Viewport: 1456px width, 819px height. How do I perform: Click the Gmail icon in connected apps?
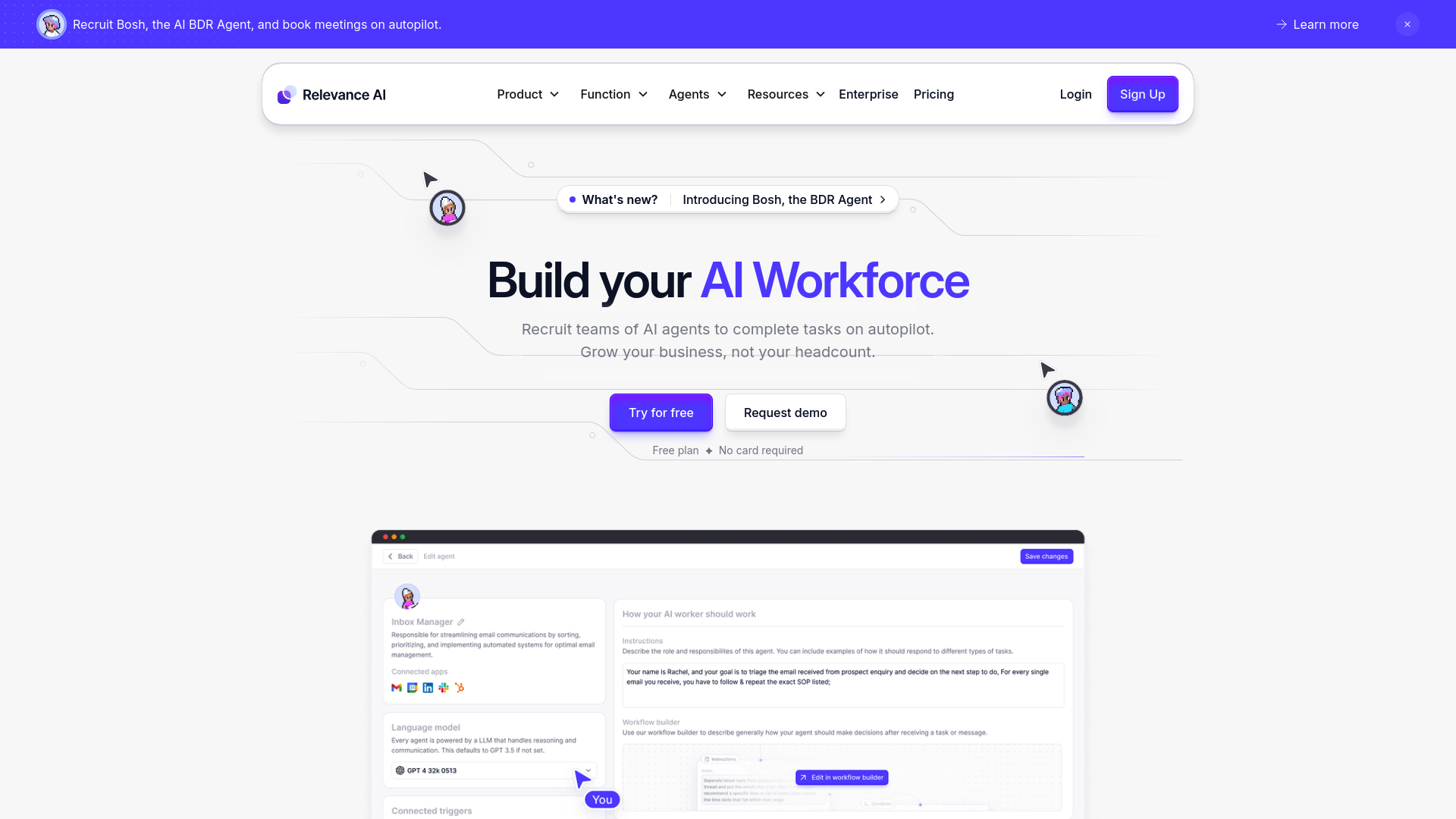coord(396,688)
